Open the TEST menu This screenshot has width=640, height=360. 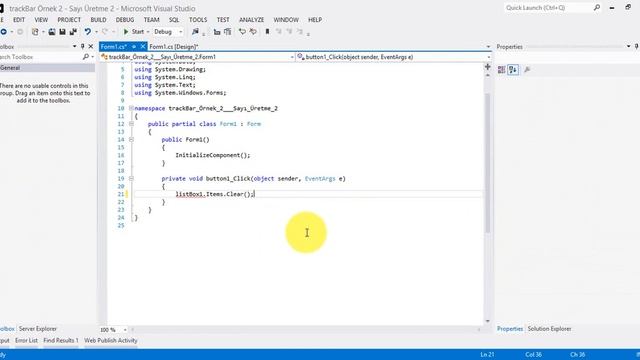223,20
